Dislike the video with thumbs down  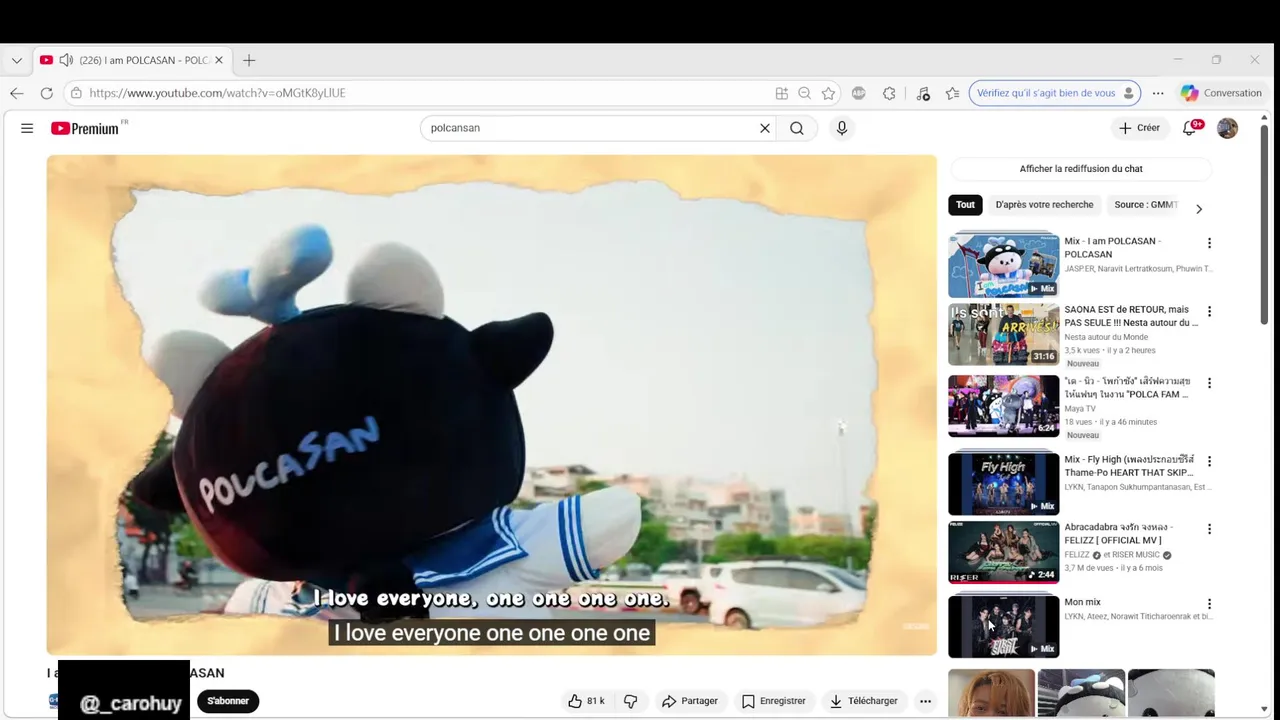click(631, 701)
